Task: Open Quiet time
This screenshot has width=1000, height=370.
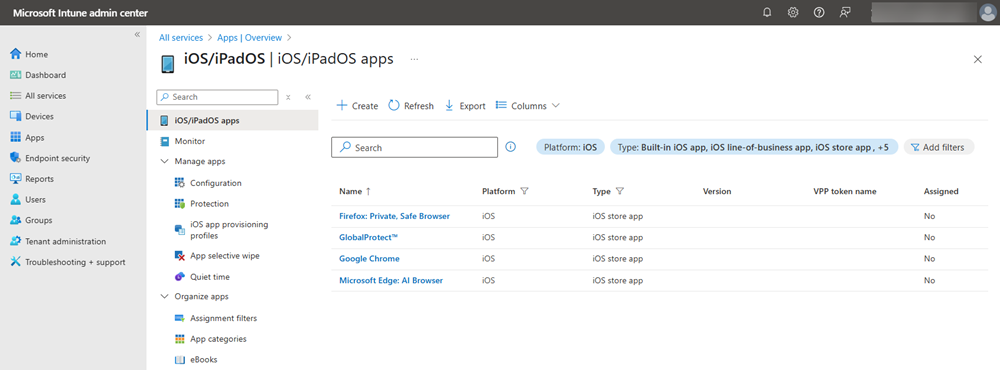Action: tap(210, 277)
